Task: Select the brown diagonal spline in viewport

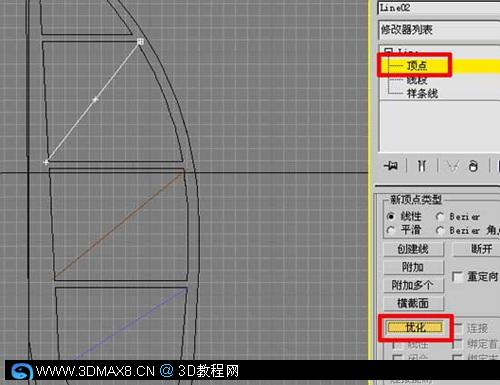Action: tap(119, 225)
